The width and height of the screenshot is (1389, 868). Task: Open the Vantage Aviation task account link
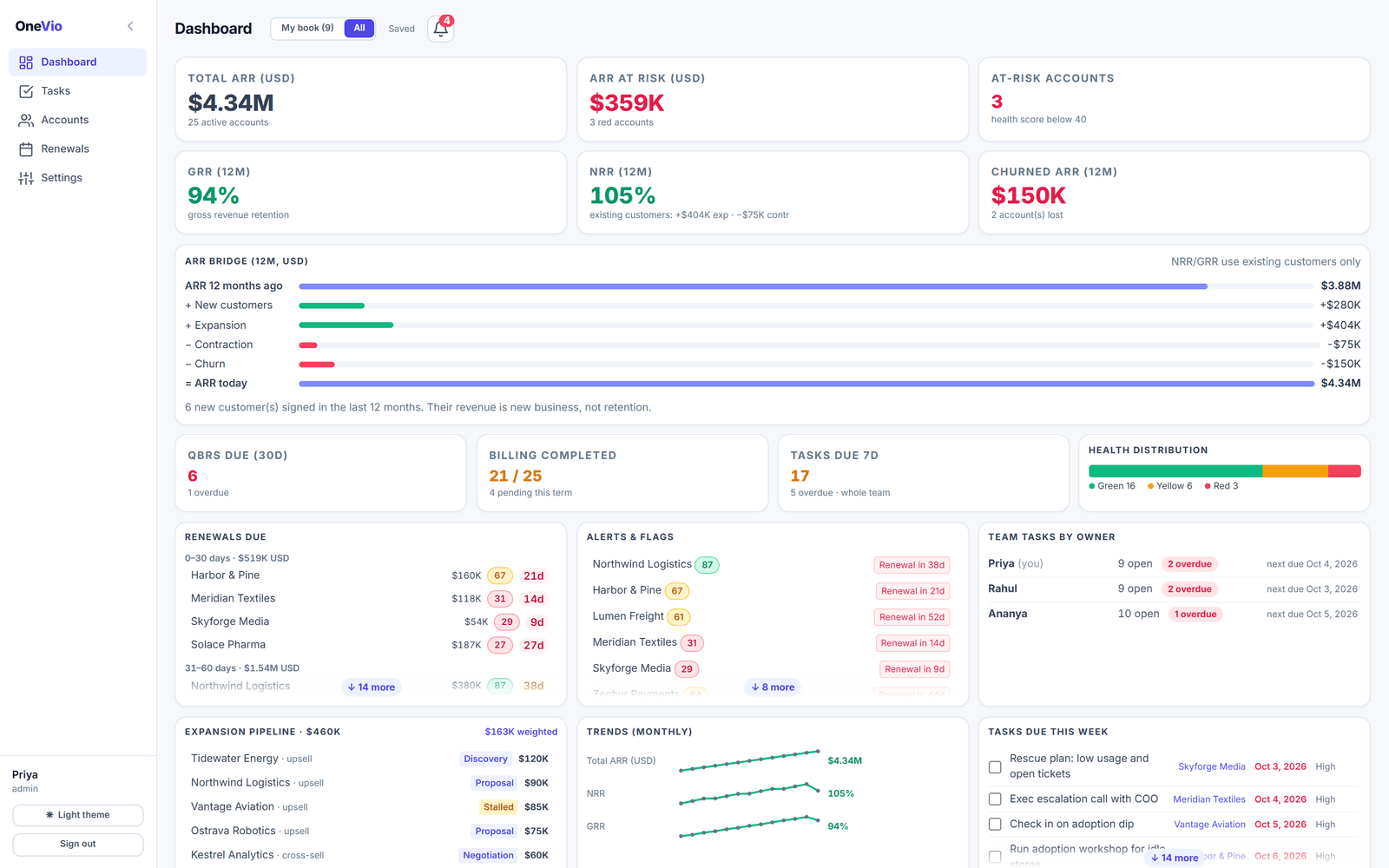tap(1209, 825)
